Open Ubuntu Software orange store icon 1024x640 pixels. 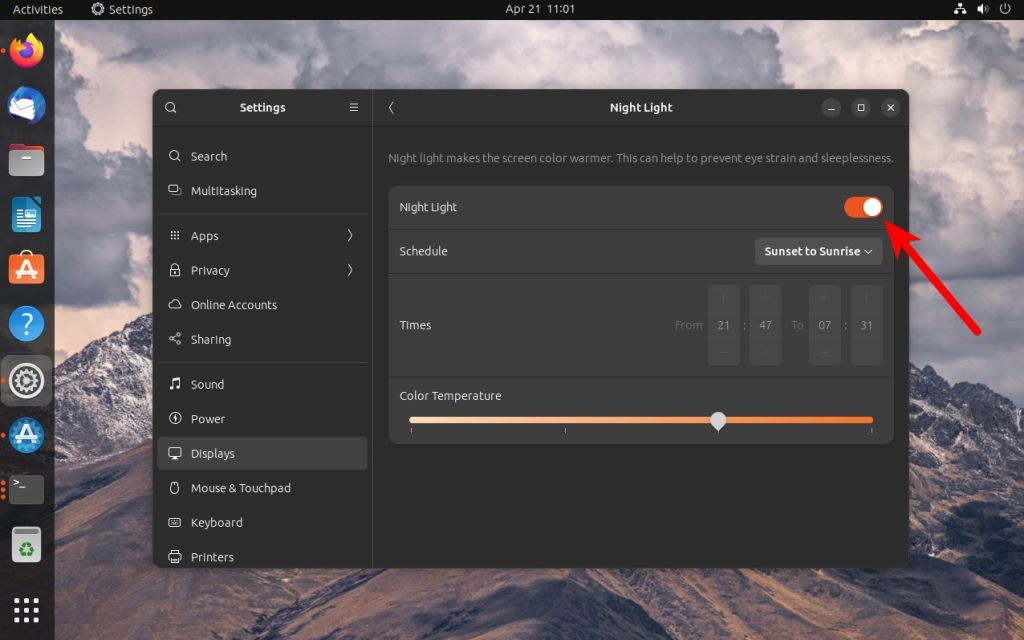pyautogui.click(x=26, y=267)
